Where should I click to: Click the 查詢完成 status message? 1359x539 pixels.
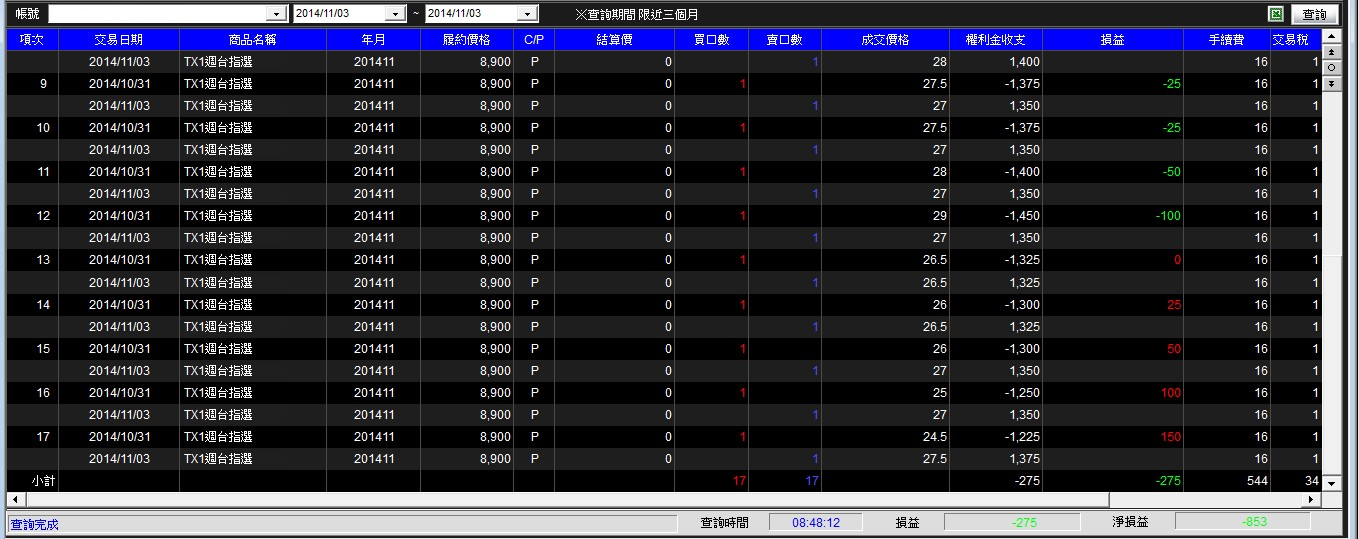click(35, 524)
